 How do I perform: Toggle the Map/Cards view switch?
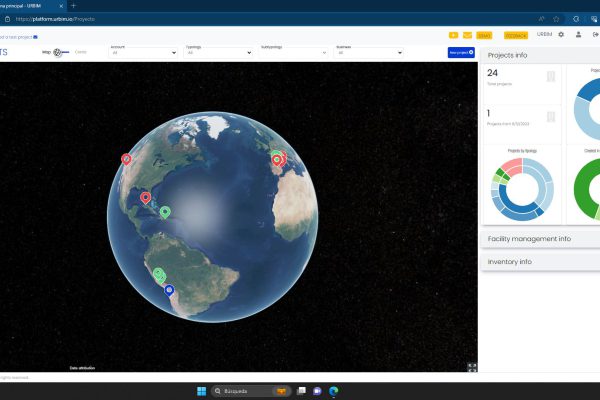pyautogui.click(x=61, y=52)
